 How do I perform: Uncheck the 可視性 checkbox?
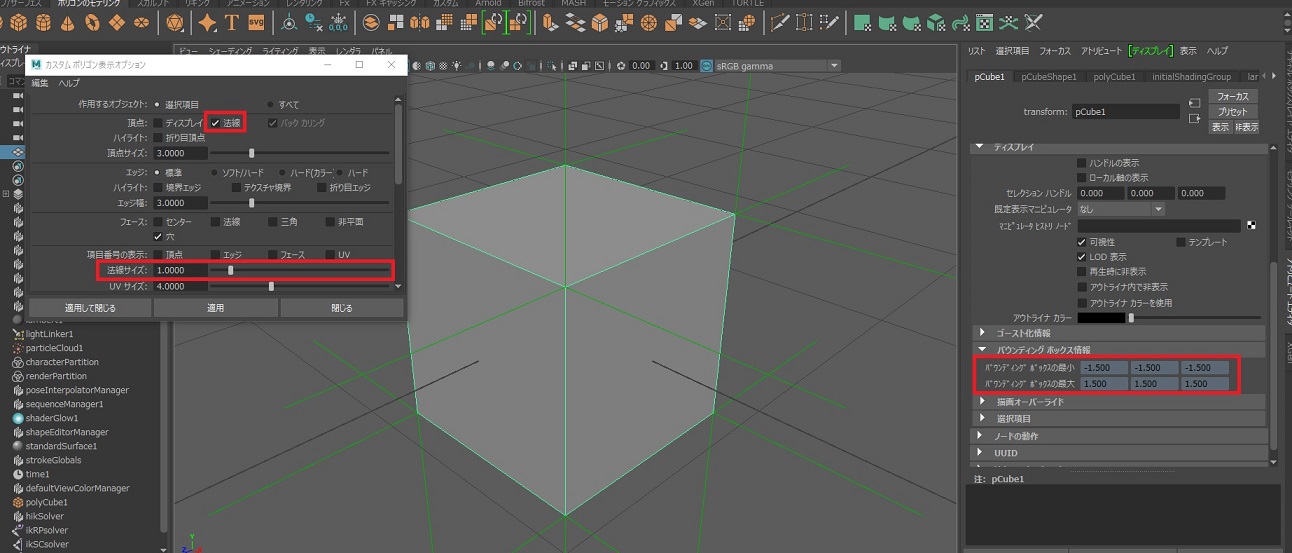click(1081, 242)
